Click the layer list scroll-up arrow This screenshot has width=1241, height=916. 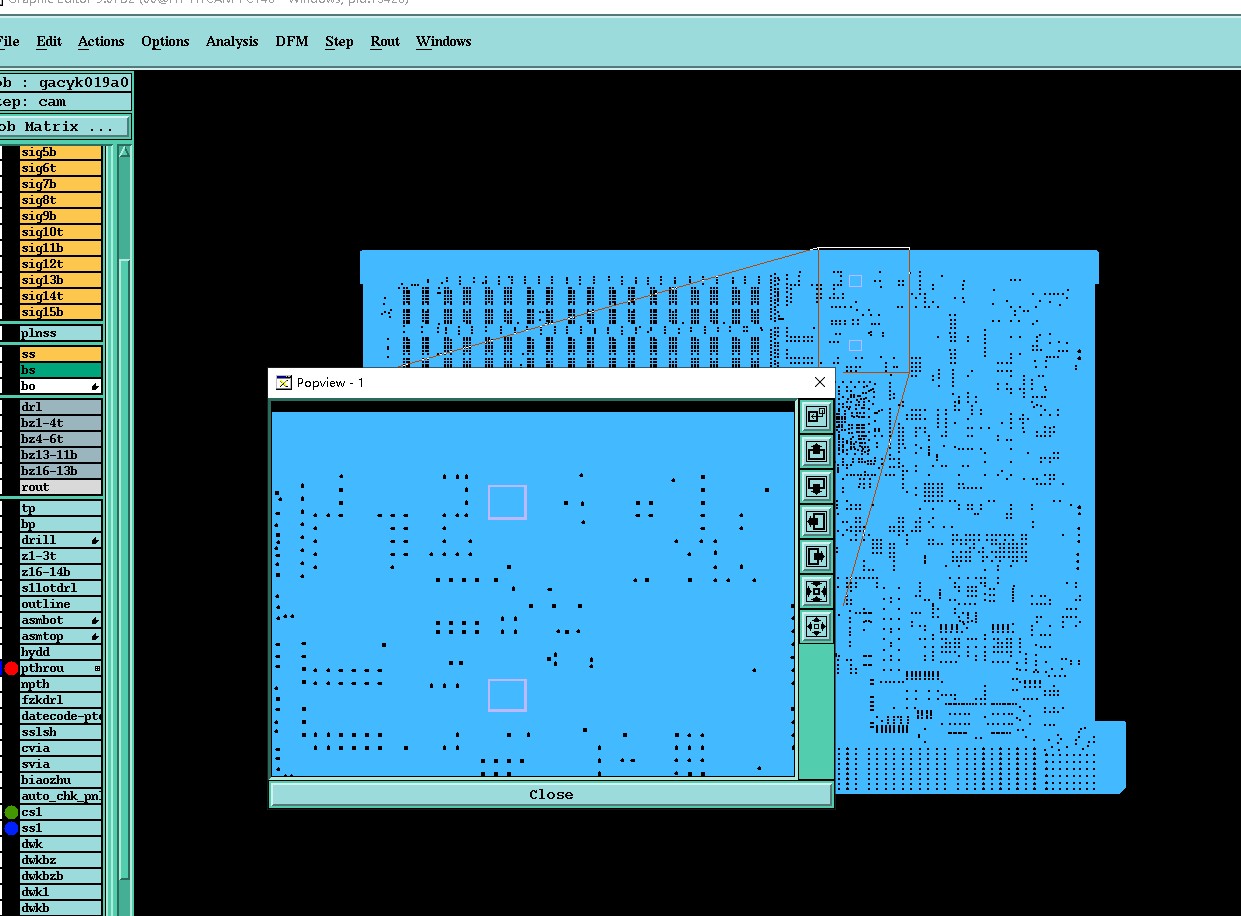(124, 153)
